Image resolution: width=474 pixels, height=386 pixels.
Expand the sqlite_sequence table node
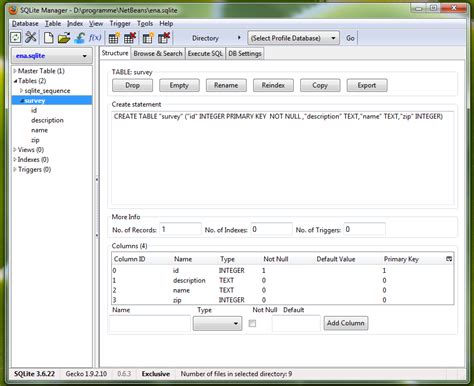21,91
